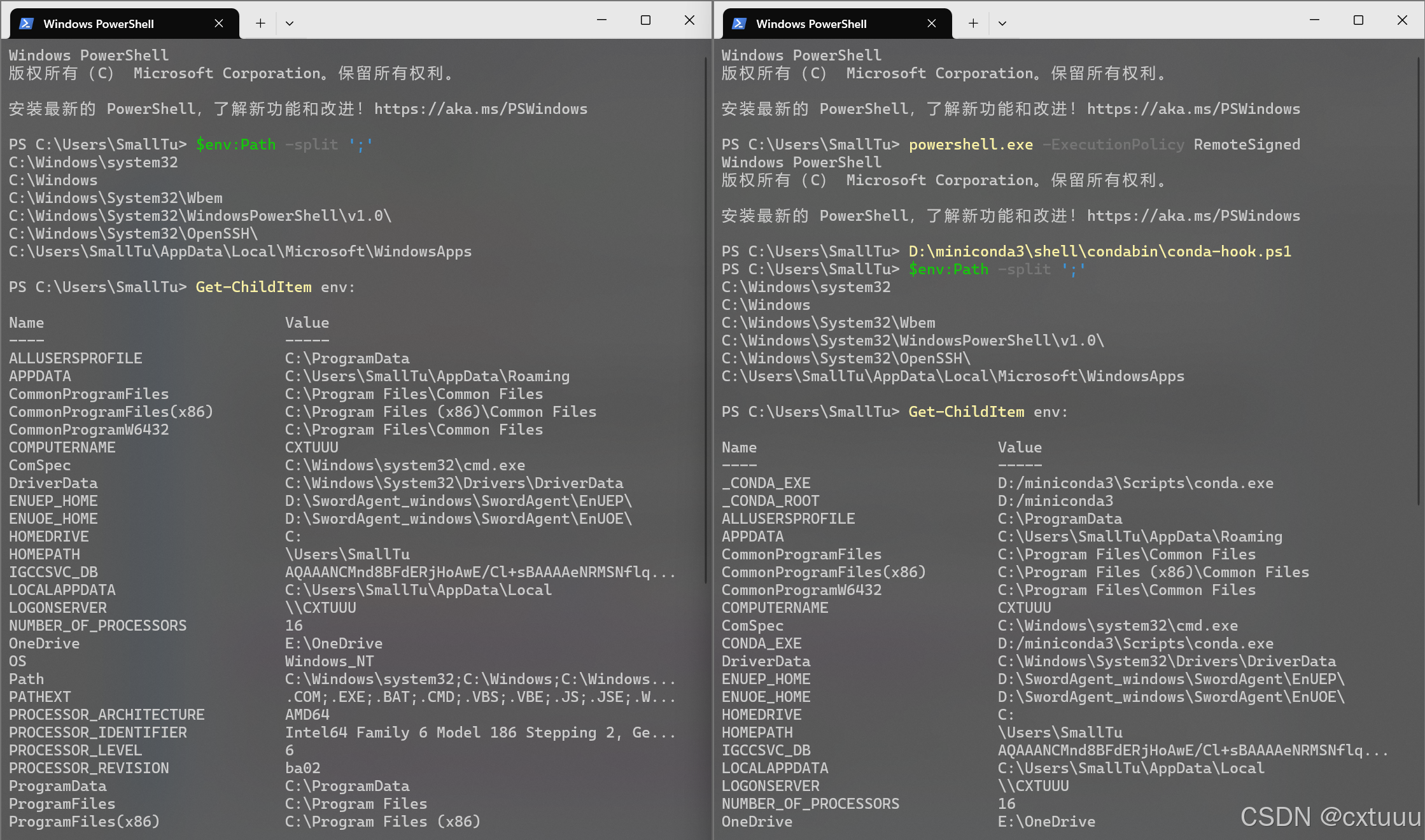Click PowerShell icon in right window tab
The image size is (1425, 840).
click(739, 24)
